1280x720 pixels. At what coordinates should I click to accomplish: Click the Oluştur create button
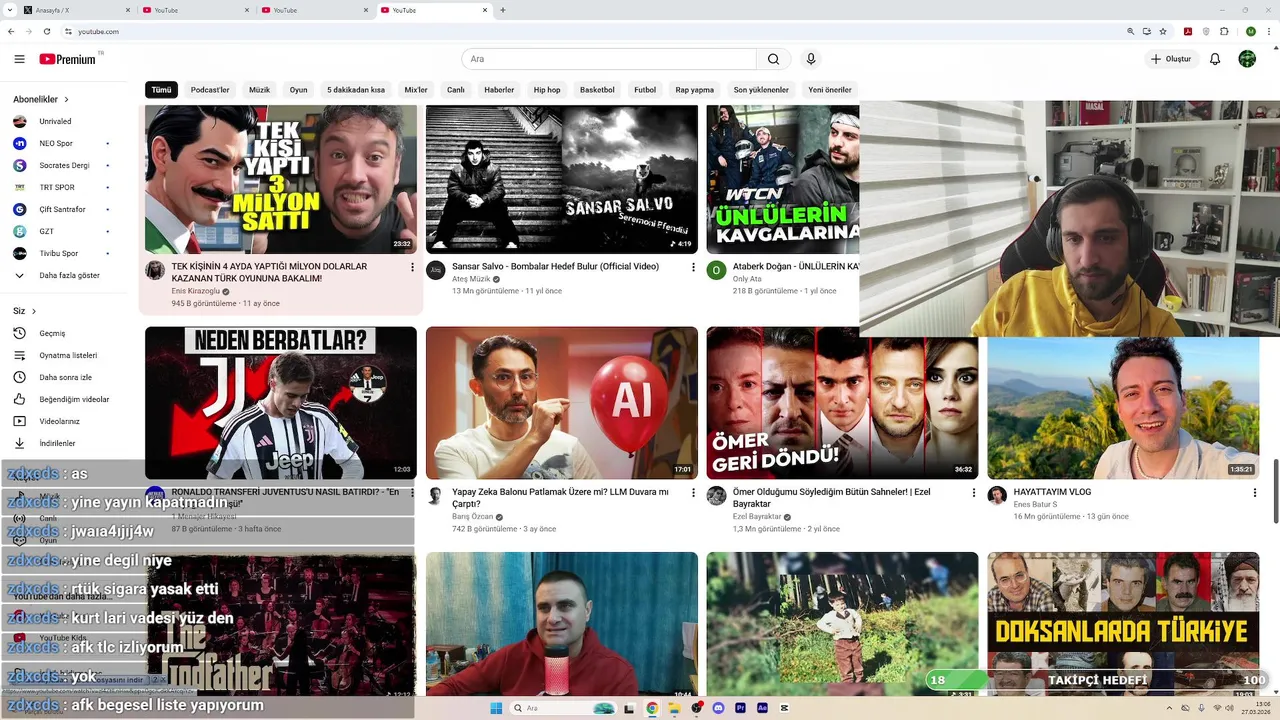[x=1170, y=59]
